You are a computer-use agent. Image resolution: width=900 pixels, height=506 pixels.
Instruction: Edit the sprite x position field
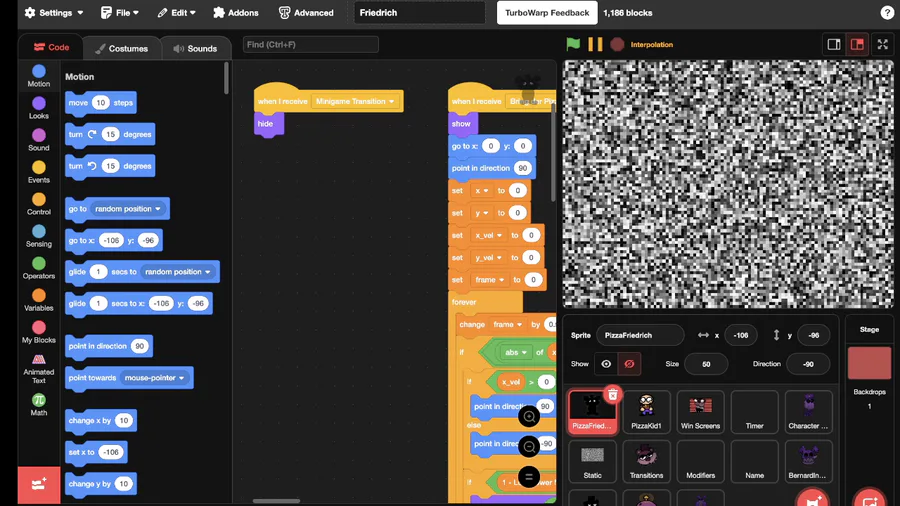(x=740, y=335)
